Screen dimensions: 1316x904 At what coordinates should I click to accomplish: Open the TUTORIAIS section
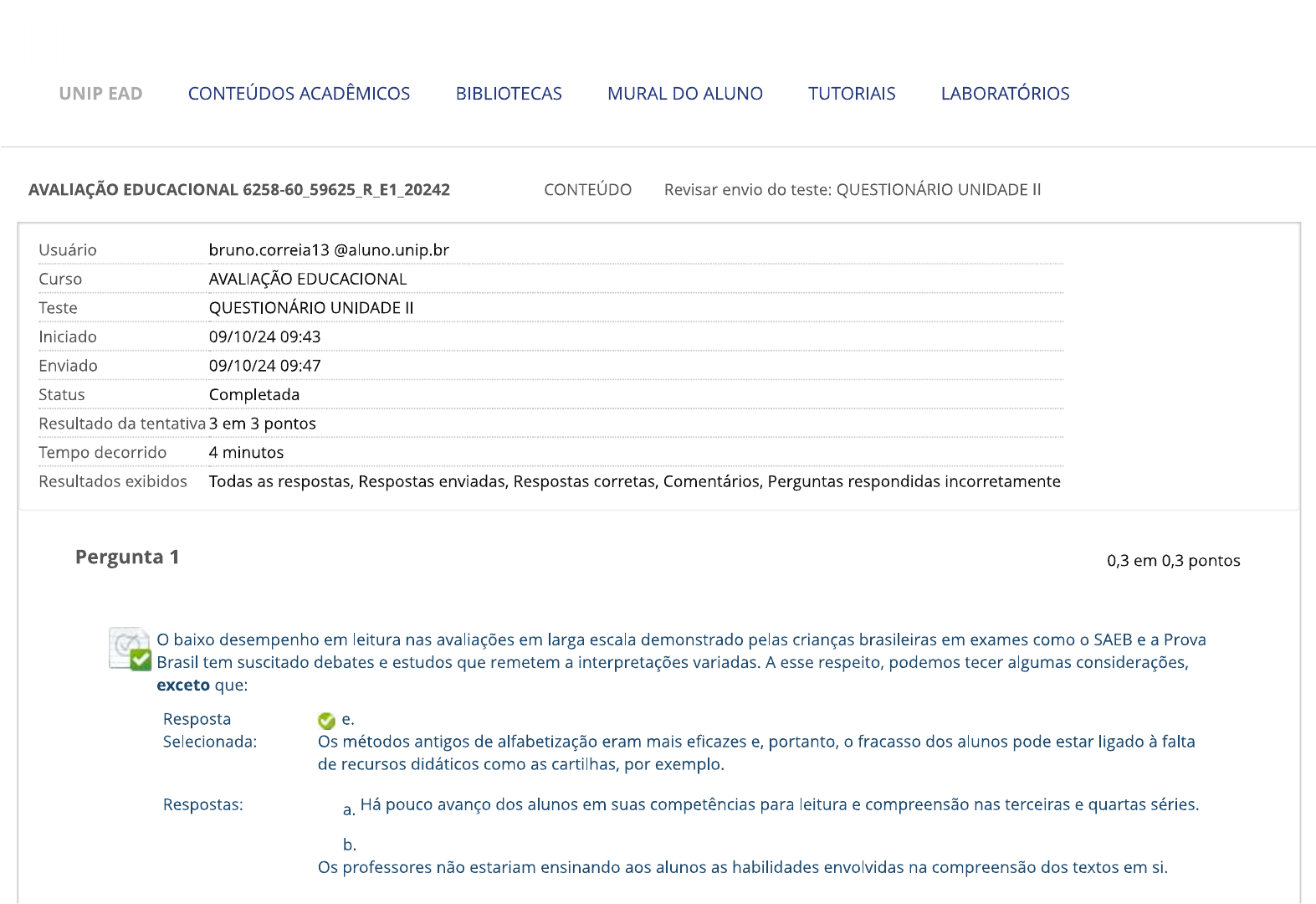tap(851, 94)
